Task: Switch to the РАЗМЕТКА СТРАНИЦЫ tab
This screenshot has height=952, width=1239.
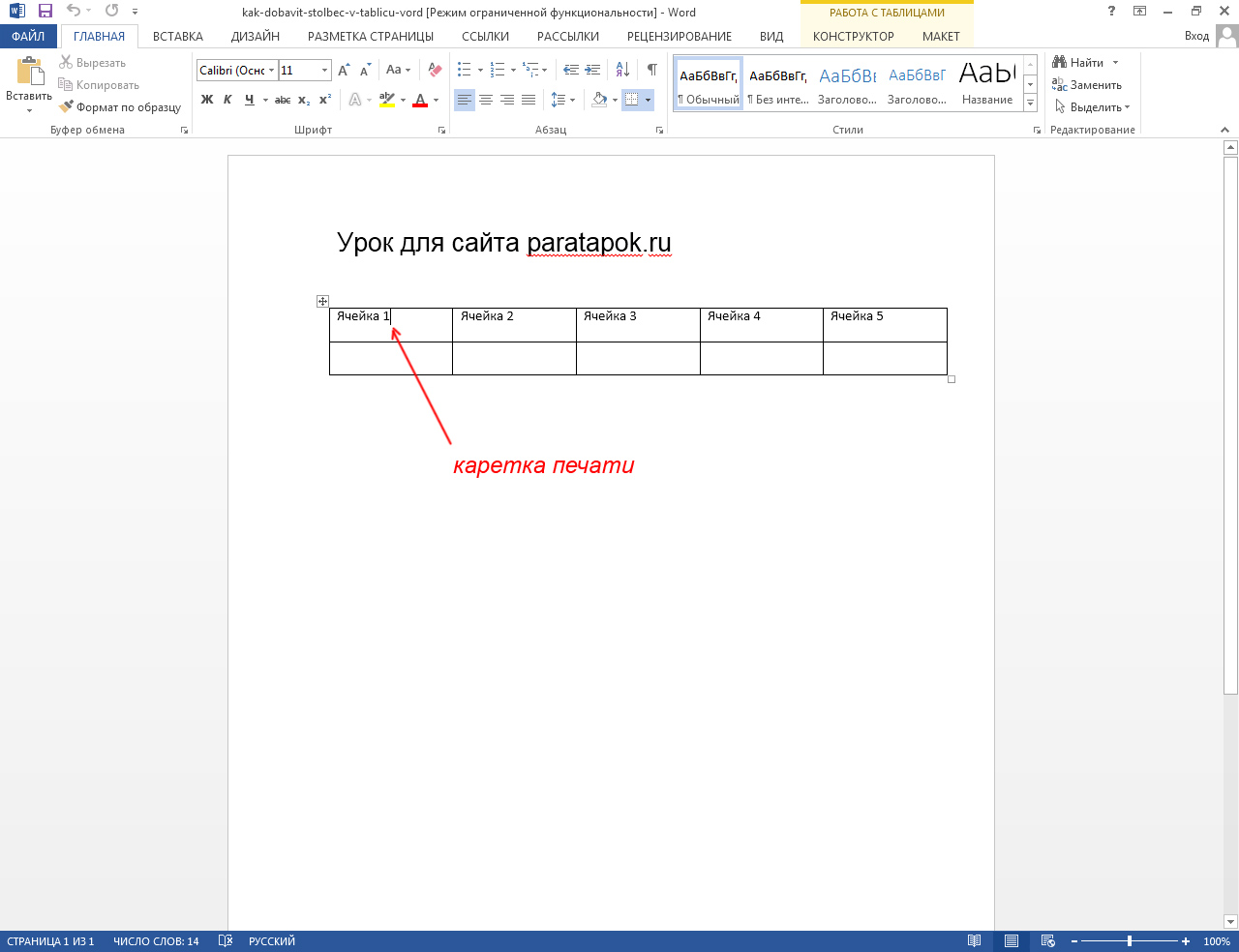Action: (x=371, y=36)
